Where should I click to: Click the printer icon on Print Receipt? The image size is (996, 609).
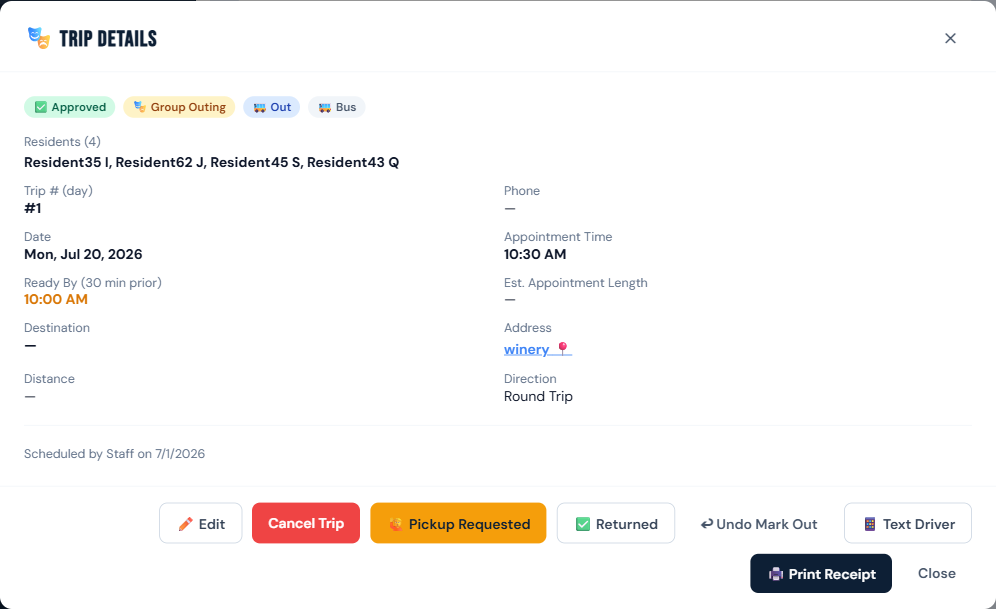point(776,574)
